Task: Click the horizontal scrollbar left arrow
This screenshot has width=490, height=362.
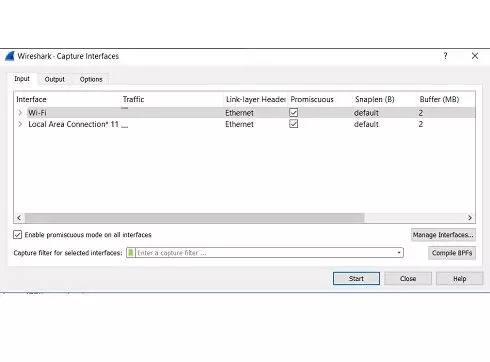Action: tap(19, 218)
